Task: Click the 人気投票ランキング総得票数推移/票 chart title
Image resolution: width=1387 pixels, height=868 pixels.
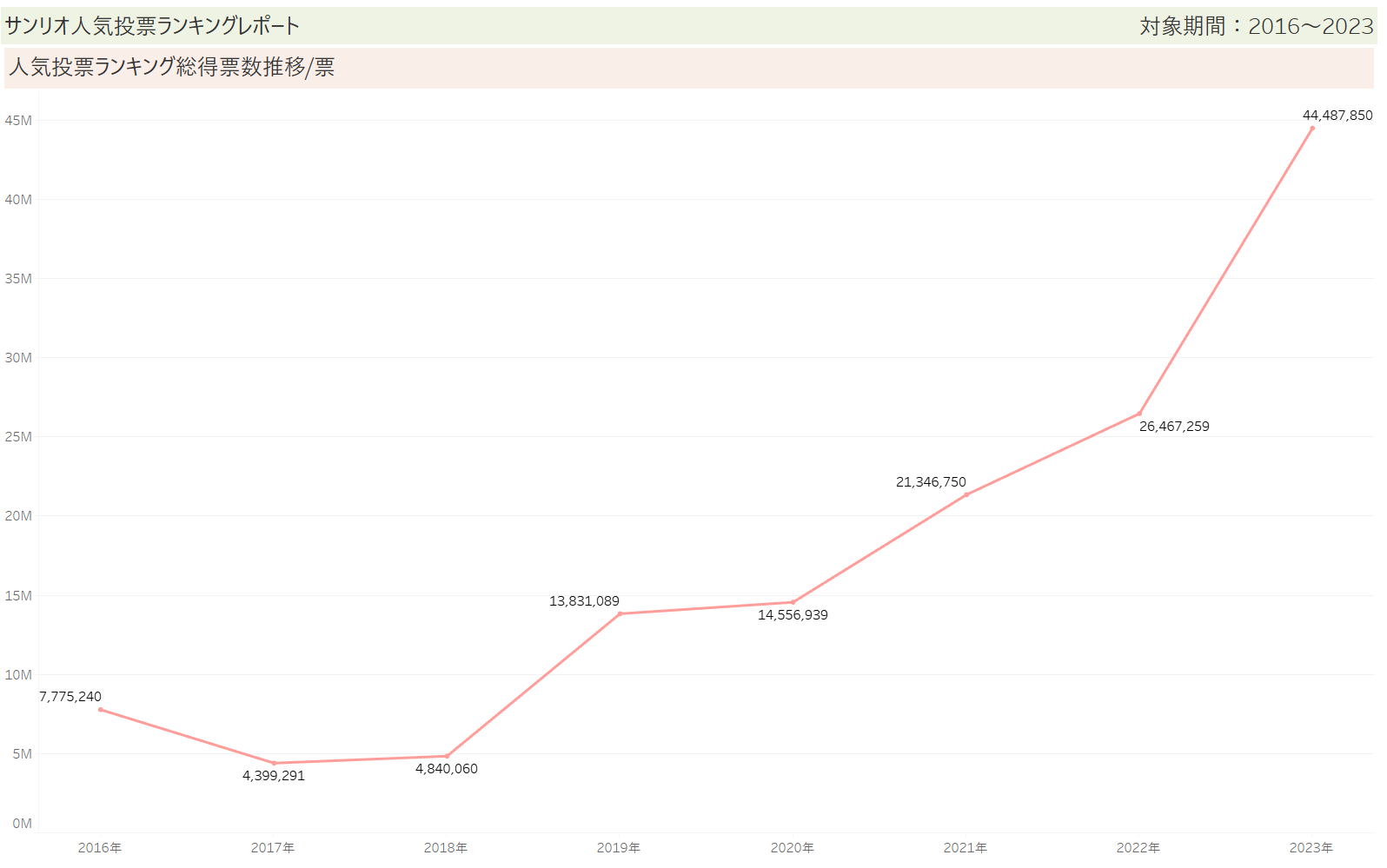Action: pyautogui.click(x=171, y=67)
